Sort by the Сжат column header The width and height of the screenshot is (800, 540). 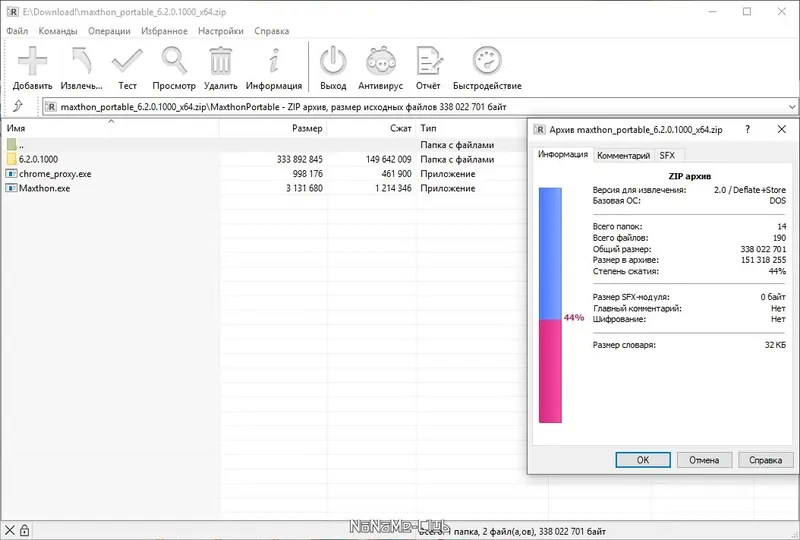[371, 128]
